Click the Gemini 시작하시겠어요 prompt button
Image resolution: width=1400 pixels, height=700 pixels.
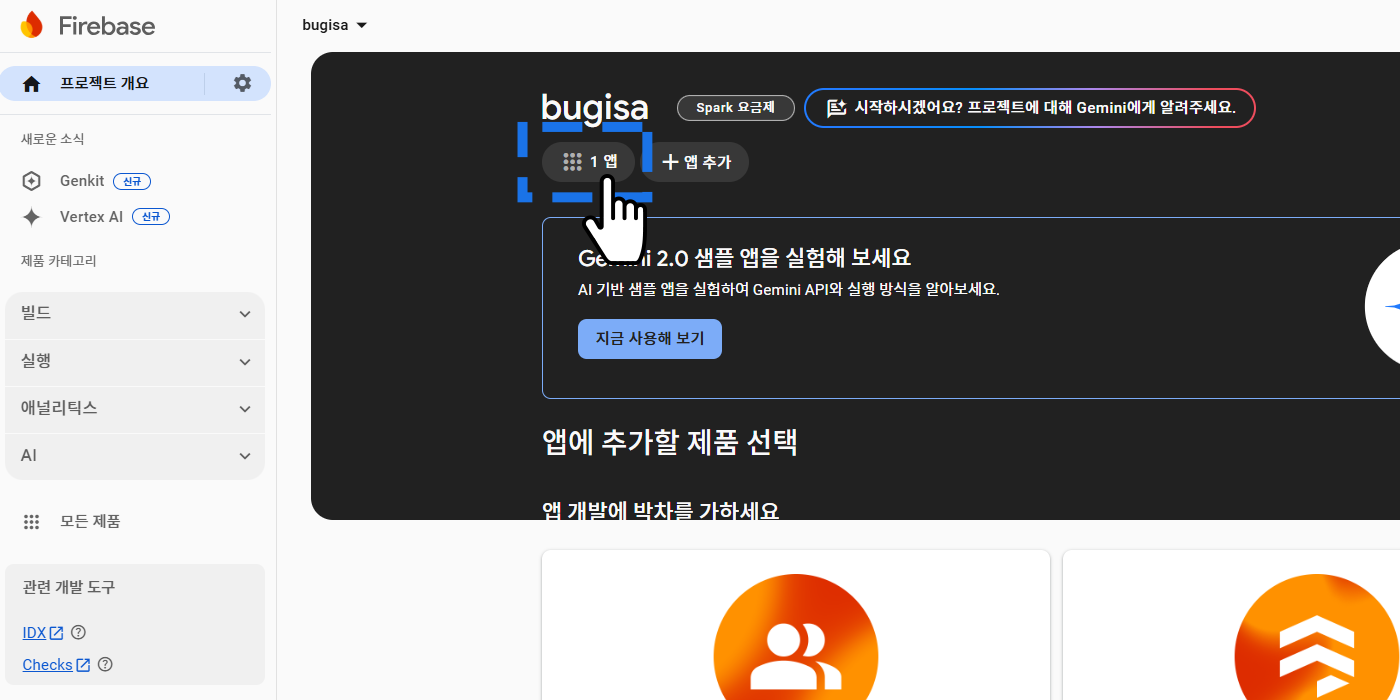1030,108
